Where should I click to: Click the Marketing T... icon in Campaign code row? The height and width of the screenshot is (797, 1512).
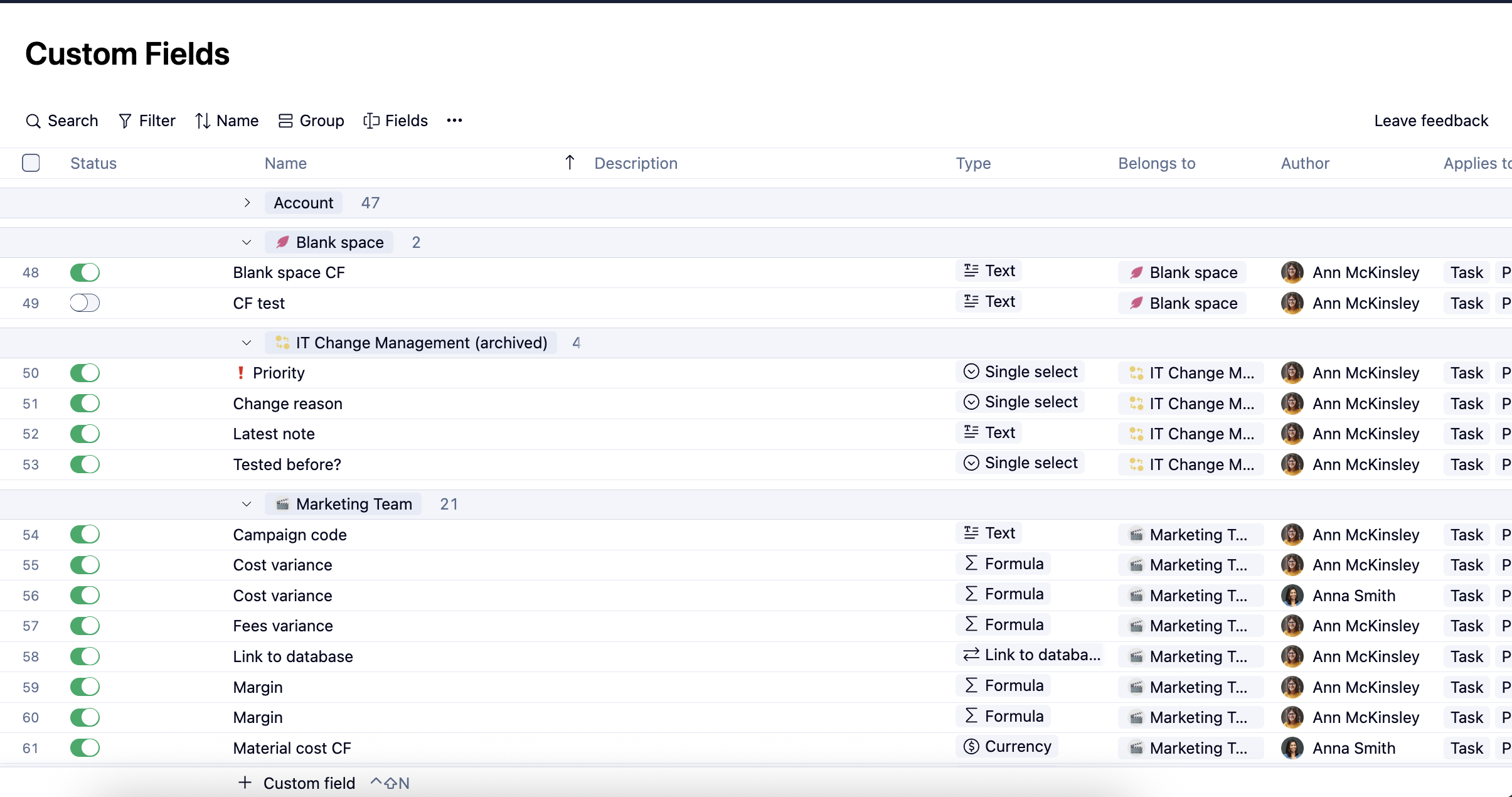[x=1136, y=535]
